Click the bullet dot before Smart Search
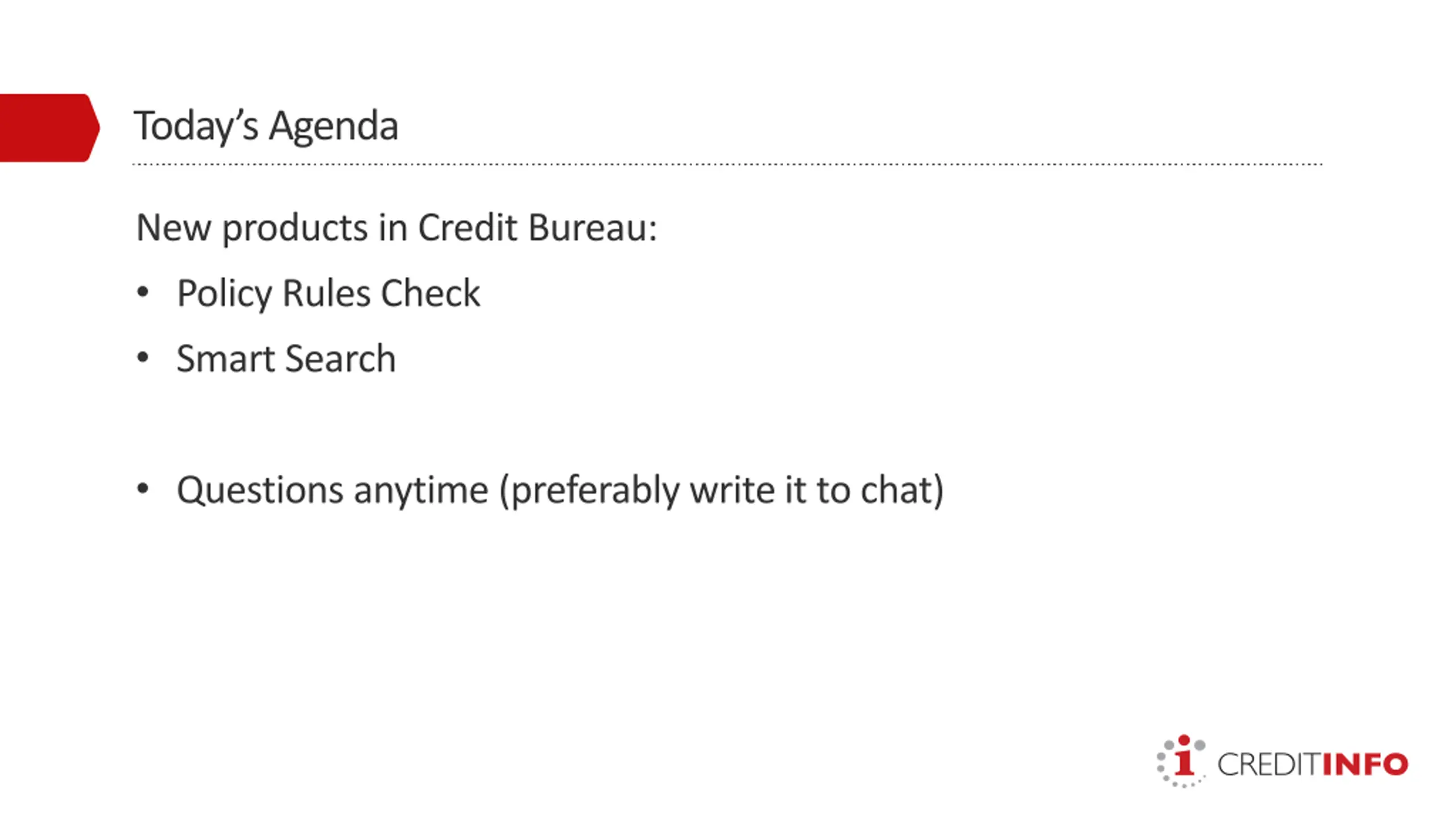1456x818 pixels. pyautogui.click(x=143, y=358)
